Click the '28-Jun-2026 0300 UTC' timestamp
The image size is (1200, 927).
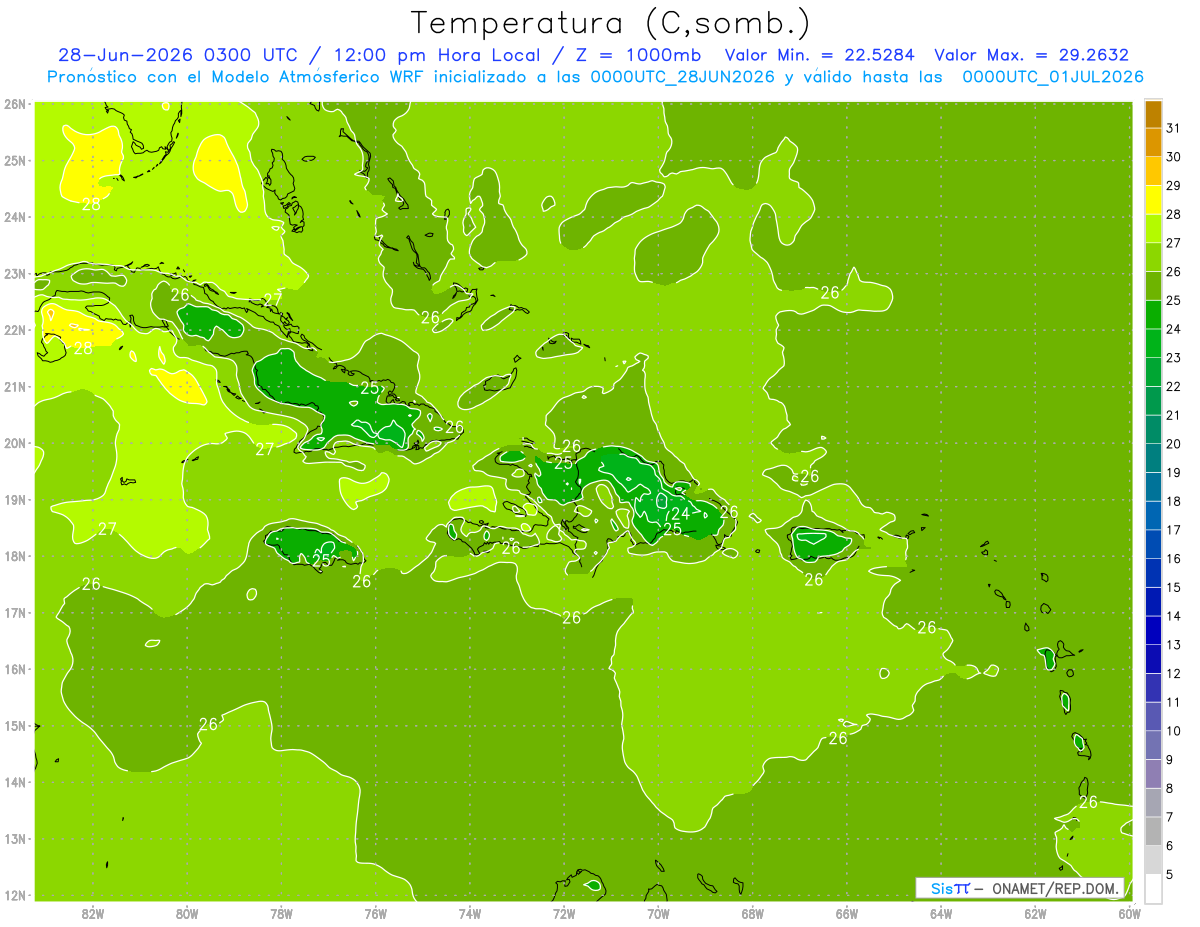point(177,55)
